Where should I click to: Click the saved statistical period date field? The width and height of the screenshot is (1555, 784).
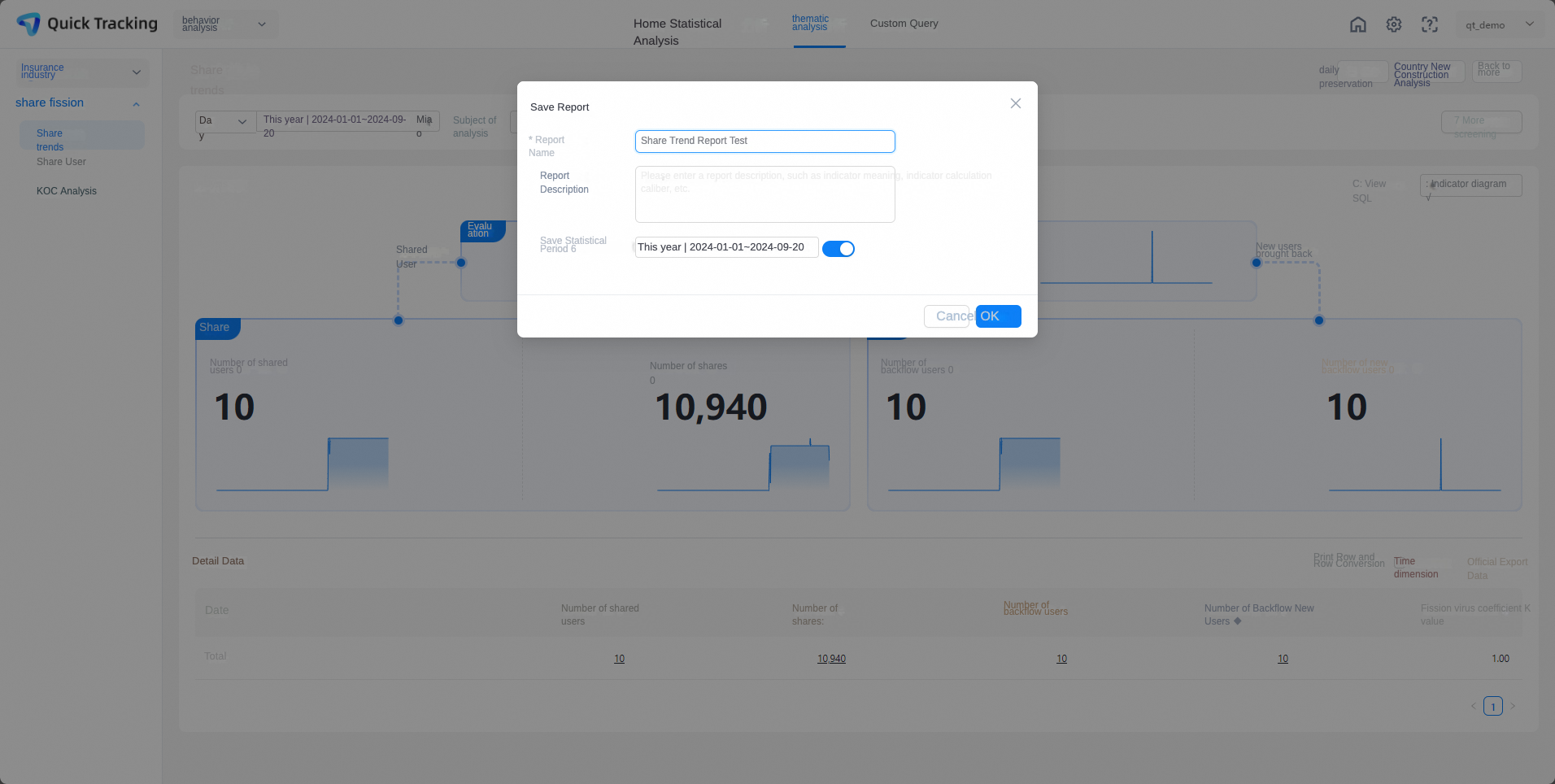[726, 247]
